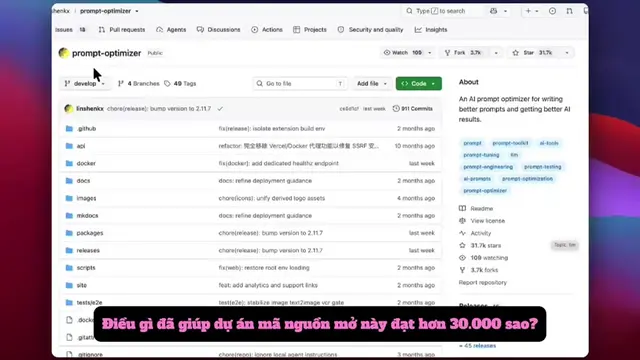
Task: Open the images folder
Action: click(x=86, y=198)
